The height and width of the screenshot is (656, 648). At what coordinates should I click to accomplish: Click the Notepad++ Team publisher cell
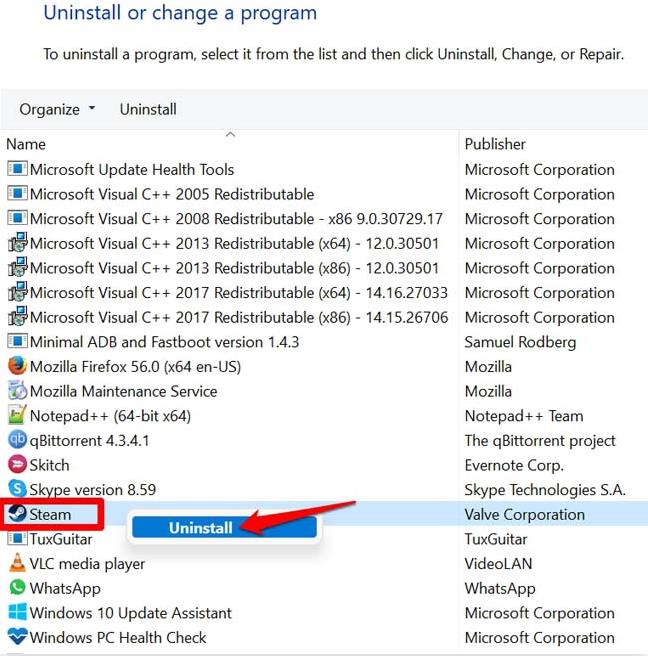point(524,416)
